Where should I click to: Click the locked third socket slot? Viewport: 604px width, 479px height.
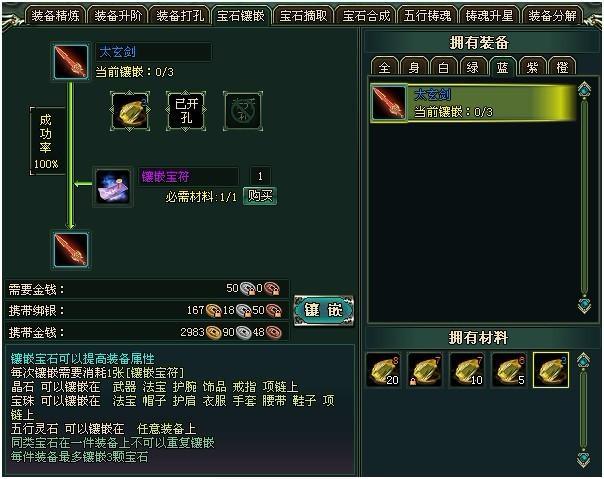point(243,111)
